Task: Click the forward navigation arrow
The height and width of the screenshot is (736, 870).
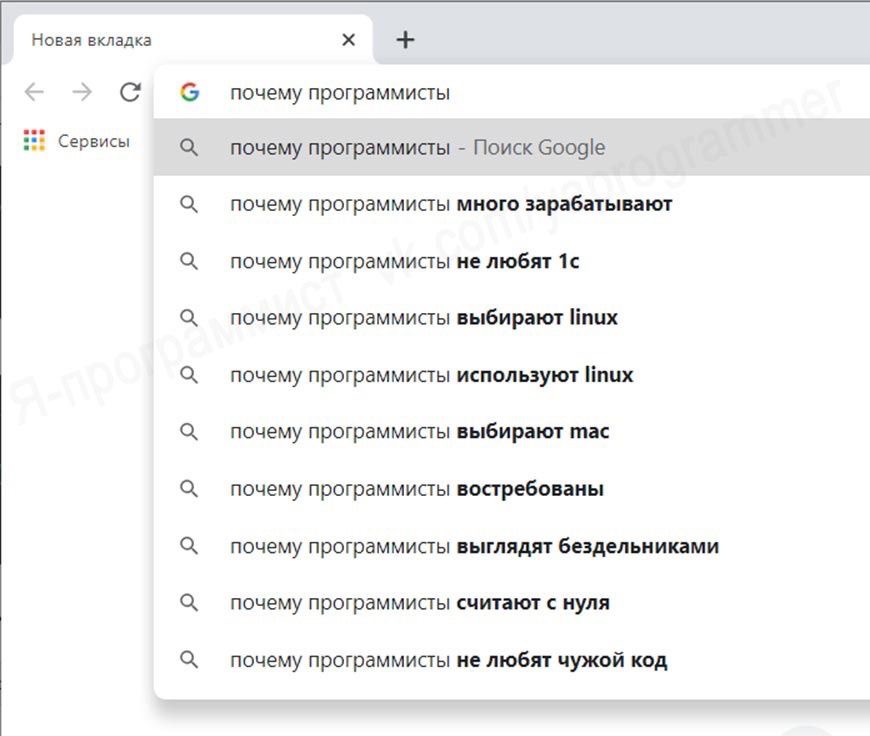Action: click(x=82, y=93)
